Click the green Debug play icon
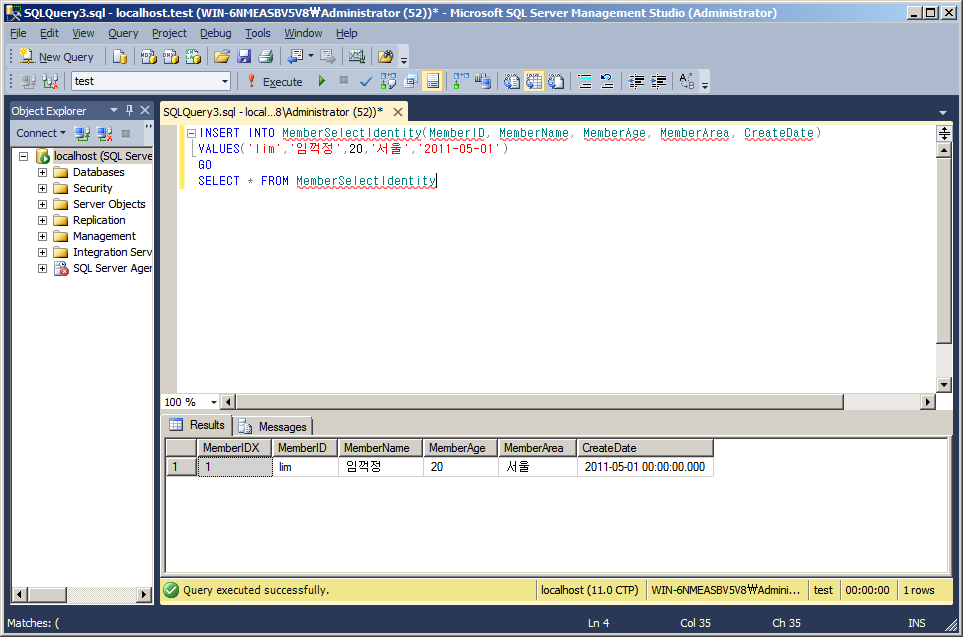Viewport: 963px width, 637px height. pos(321,81)
